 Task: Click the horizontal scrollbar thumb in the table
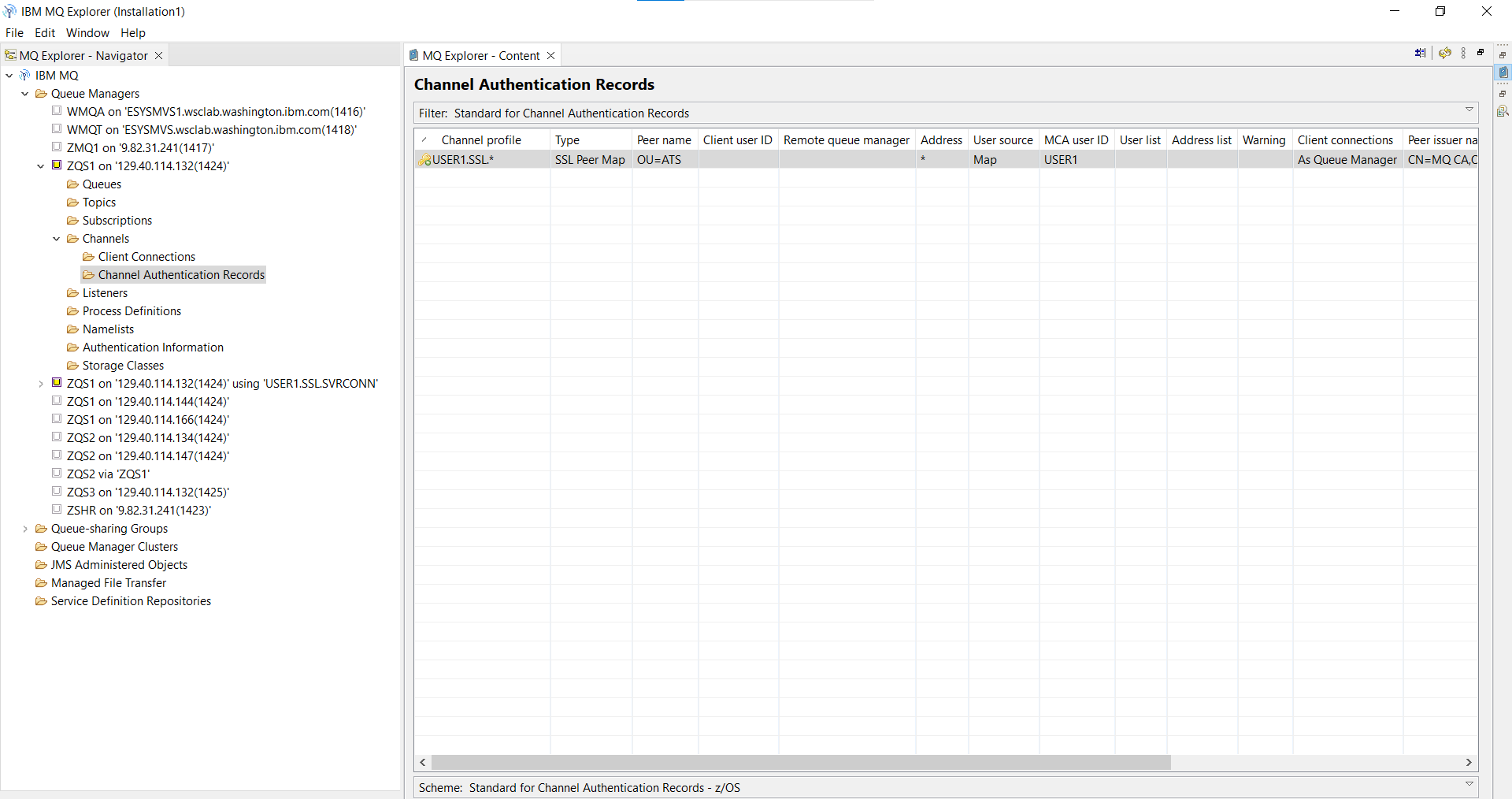point(801,762)
